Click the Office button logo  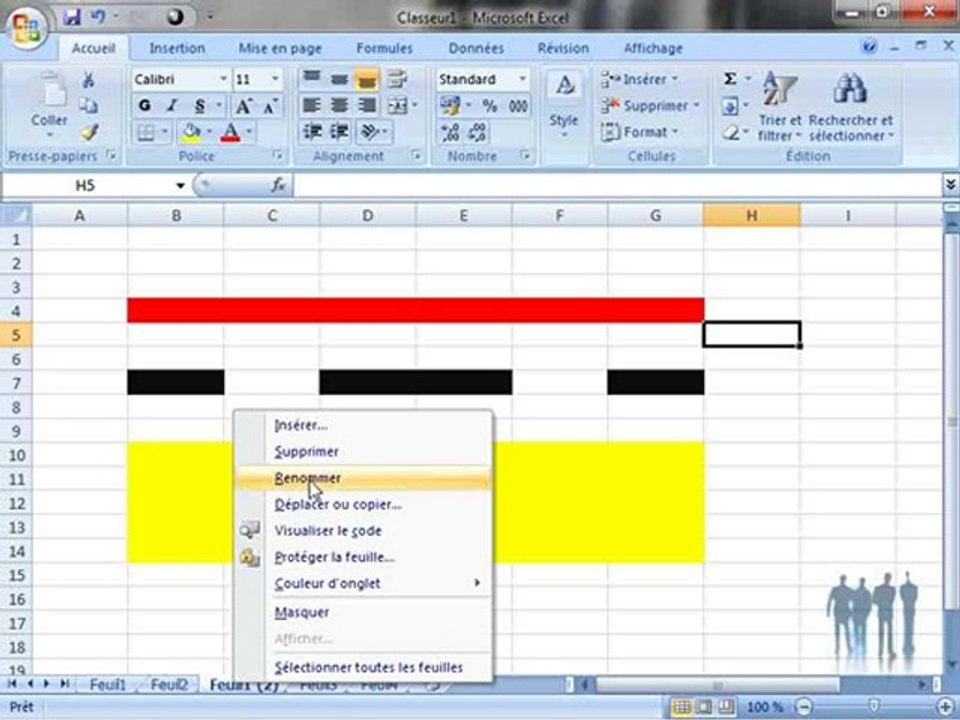click(x=26, y=28)
